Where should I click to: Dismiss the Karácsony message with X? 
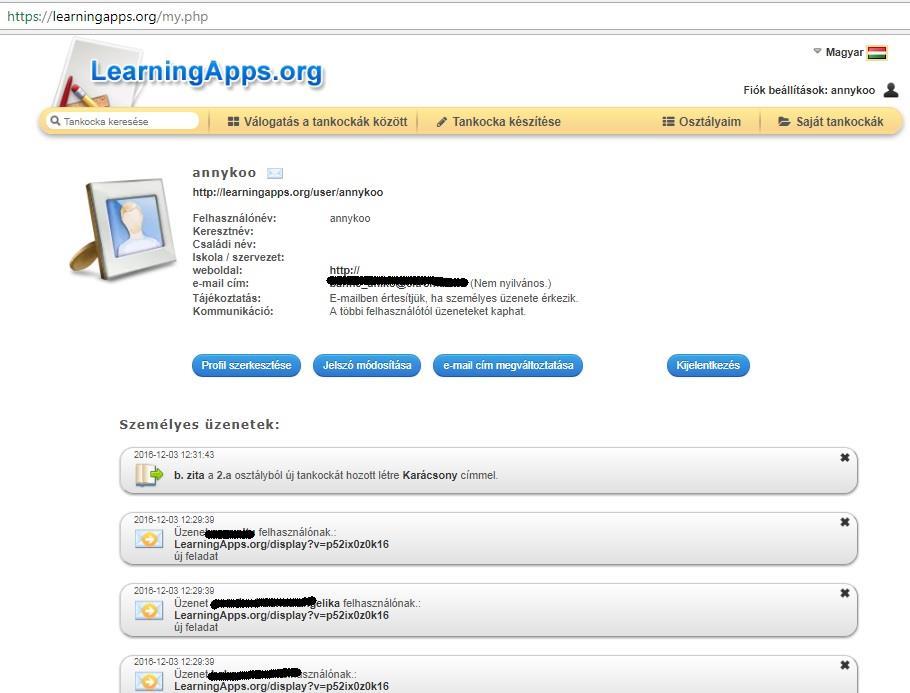(x=845, y=457)
